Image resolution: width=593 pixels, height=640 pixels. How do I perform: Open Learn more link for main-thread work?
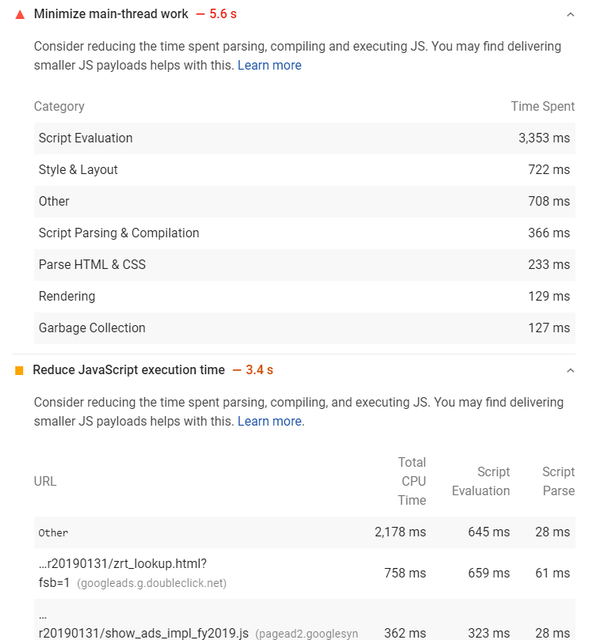[269, 65]
